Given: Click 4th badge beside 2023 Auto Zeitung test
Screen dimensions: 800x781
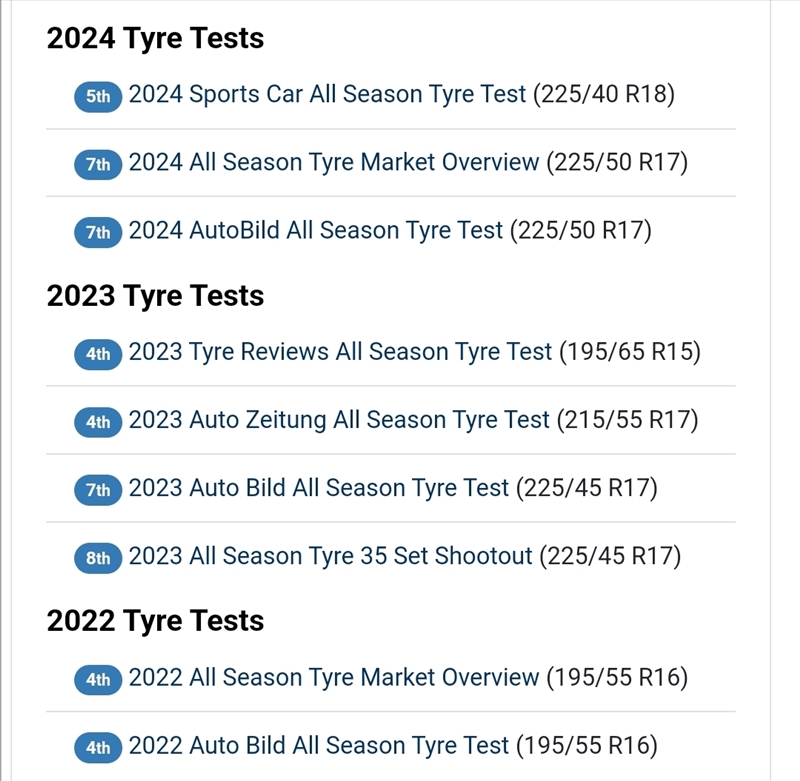Looking at the screenshot, I should pos(98,422).
